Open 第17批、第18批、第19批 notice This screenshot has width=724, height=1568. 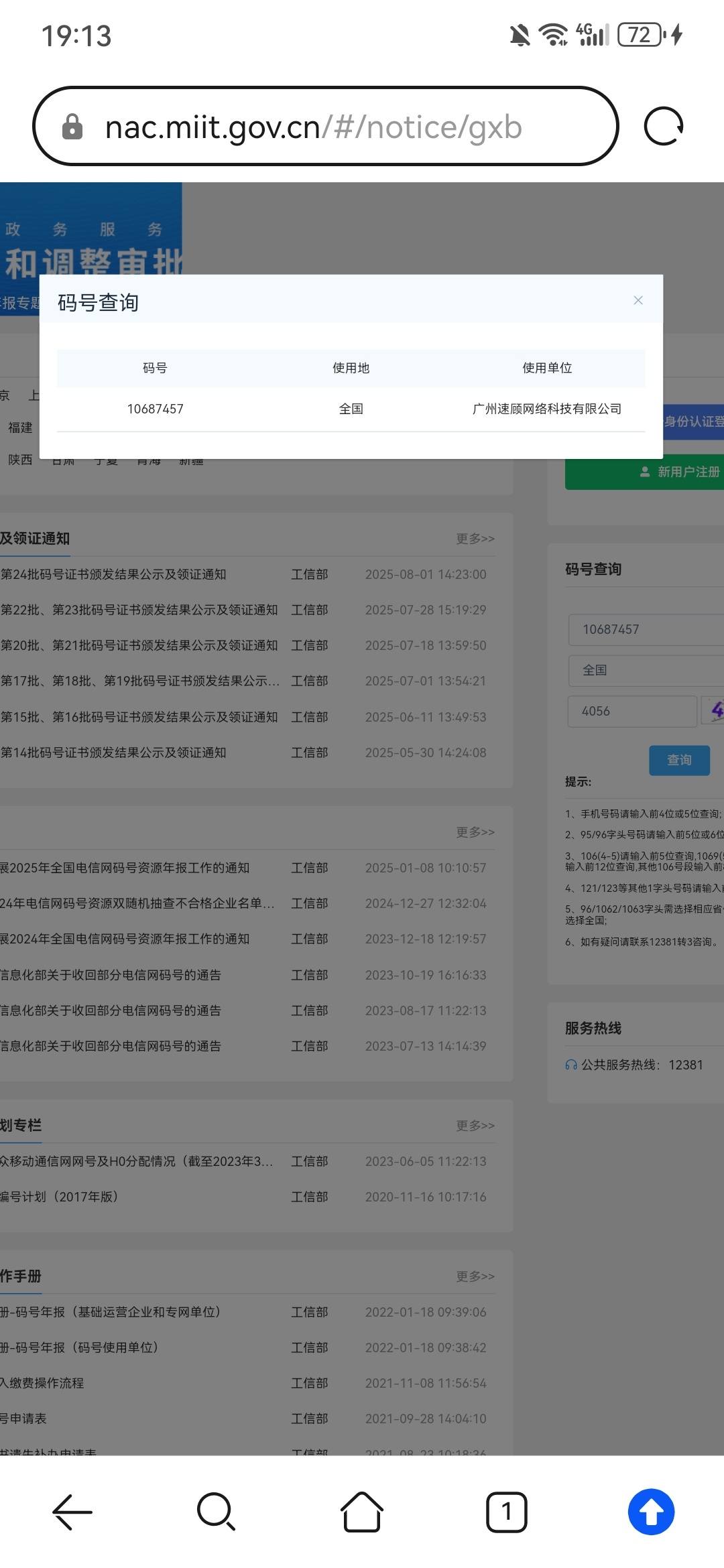pyautogui.click(x=140, y=681)
